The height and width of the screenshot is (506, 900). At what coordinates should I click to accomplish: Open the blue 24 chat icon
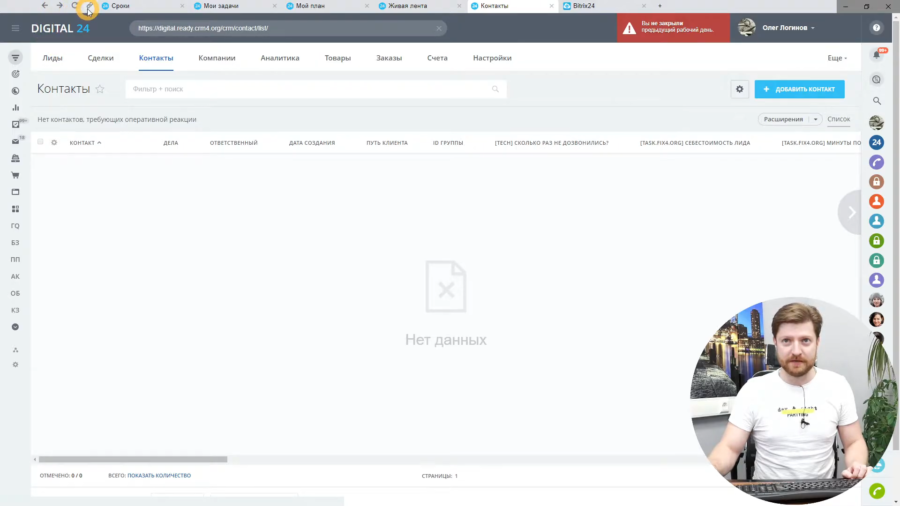pyautogui.click(x=876, y=142)
